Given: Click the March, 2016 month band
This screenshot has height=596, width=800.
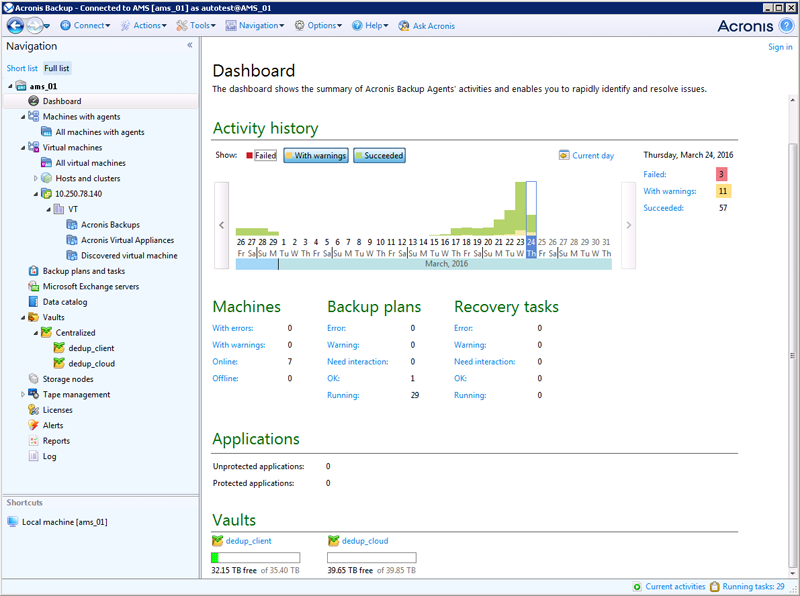Looking at the screenshot, I should click(x=445, y=264).
